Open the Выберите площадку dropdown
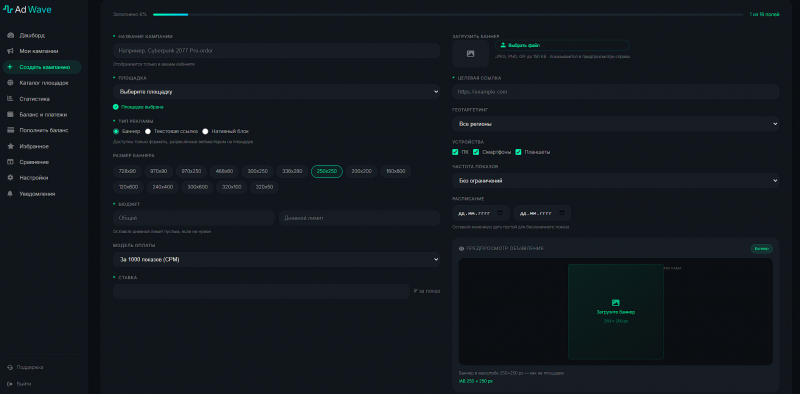Image resolution: width=800 pixels, height=394 pixels. pos(276,92)
